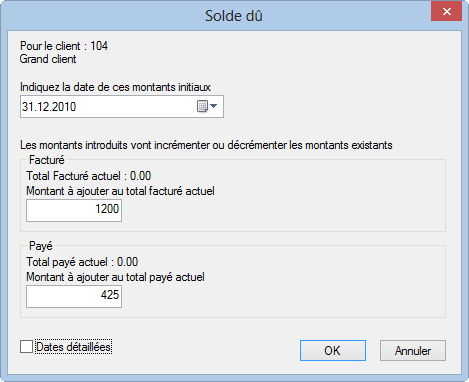Image resolution: width=469 pixels, height=382 pixels.
Task: Open the calendar icon in the date field
Action: pyautogui.click(x=202, y=106)
